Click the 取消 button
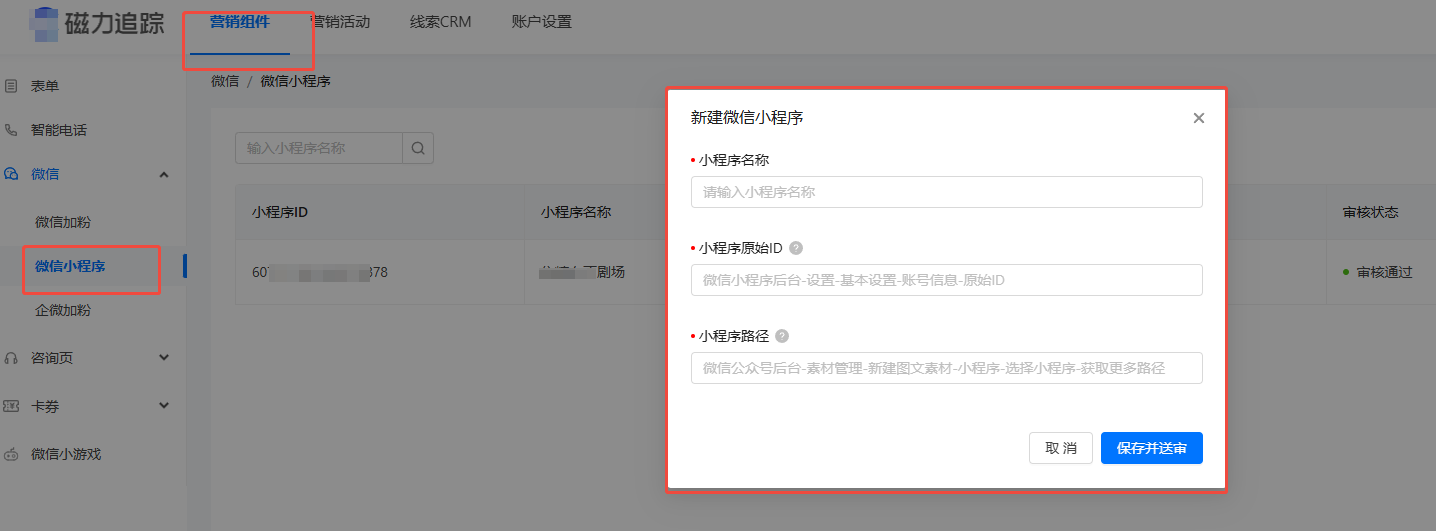 click(1061, 448)
